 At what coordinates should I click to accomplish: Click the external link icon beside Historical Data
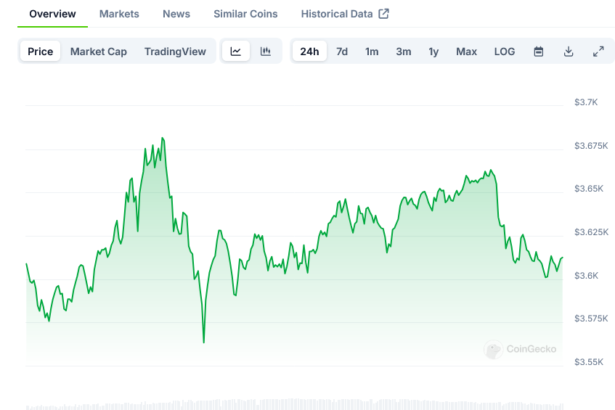383,14
